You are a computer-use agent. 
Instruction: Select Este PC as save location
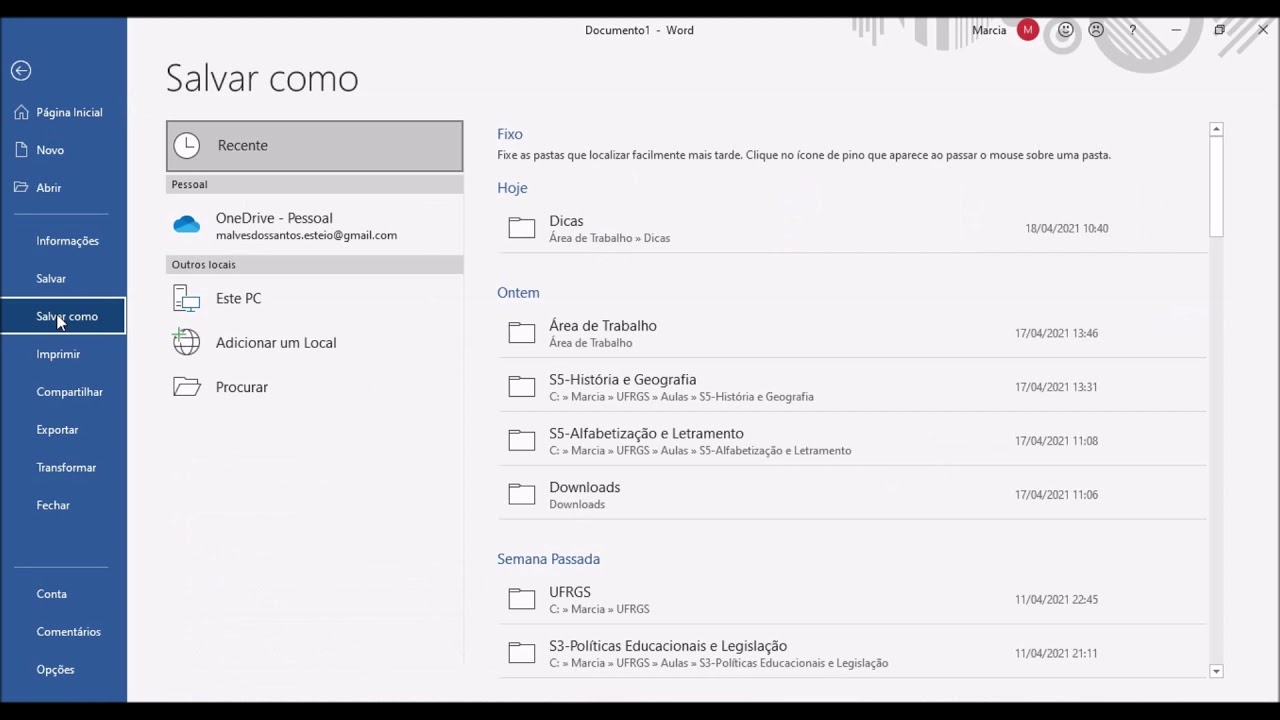[x=315, y=298]
